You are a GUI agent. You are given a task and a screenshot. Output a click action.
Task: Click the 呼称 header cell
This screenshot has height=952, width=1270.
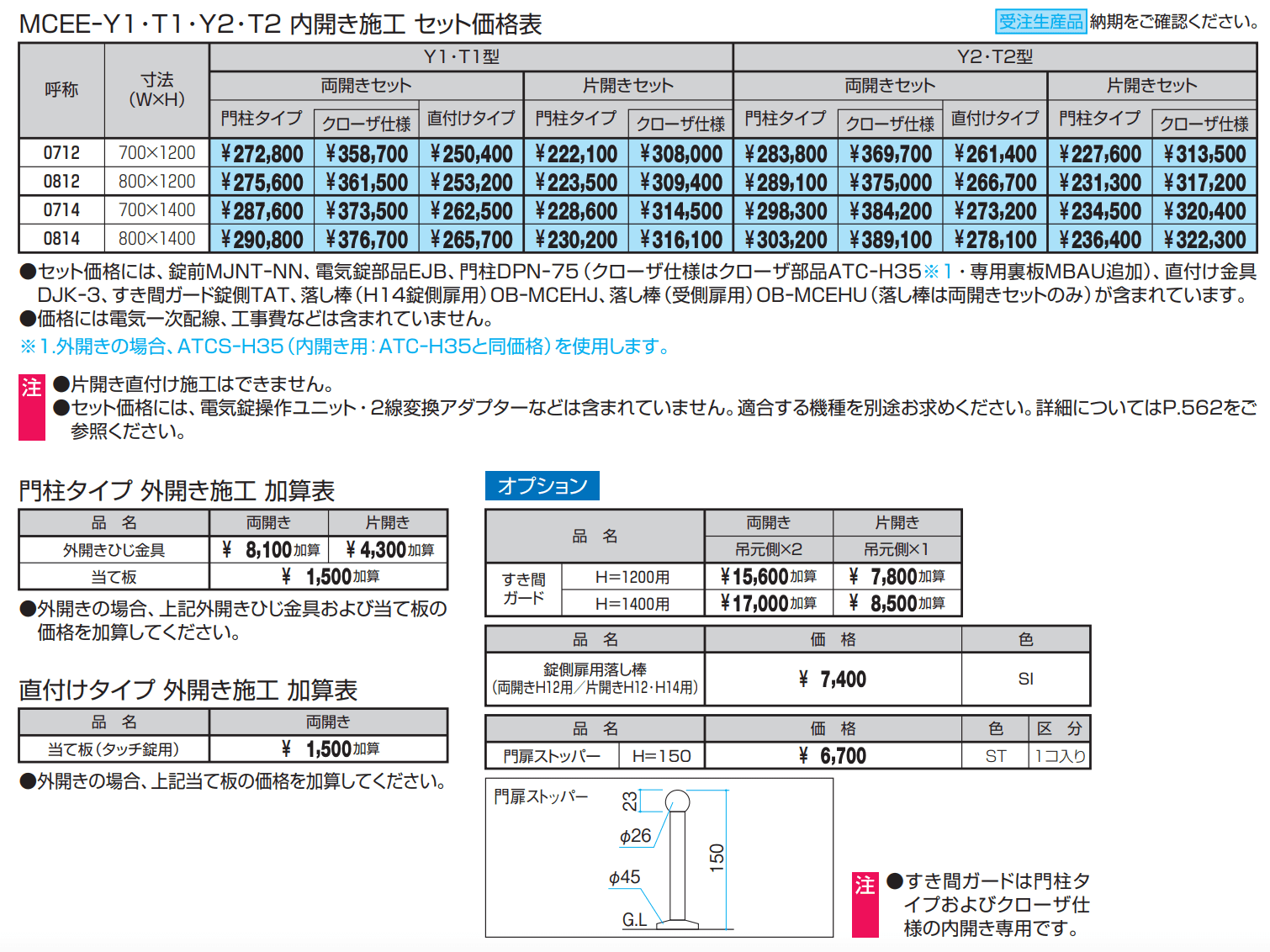(62, 90)
